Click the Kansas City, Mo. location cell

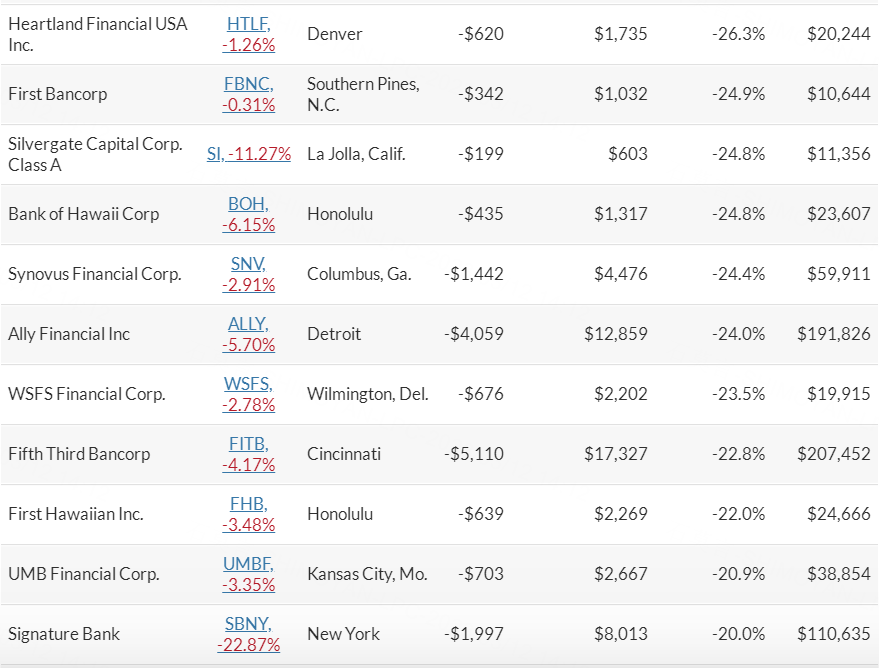(x=367, y=574)
